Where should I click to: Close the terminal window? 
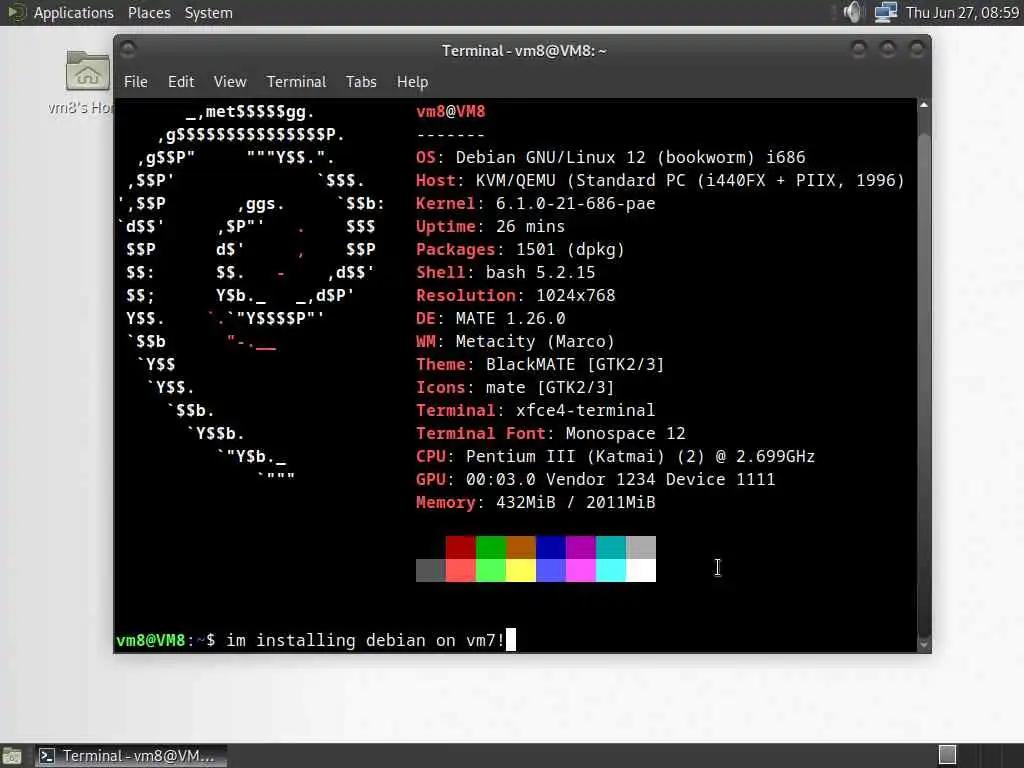coord(917,49)
